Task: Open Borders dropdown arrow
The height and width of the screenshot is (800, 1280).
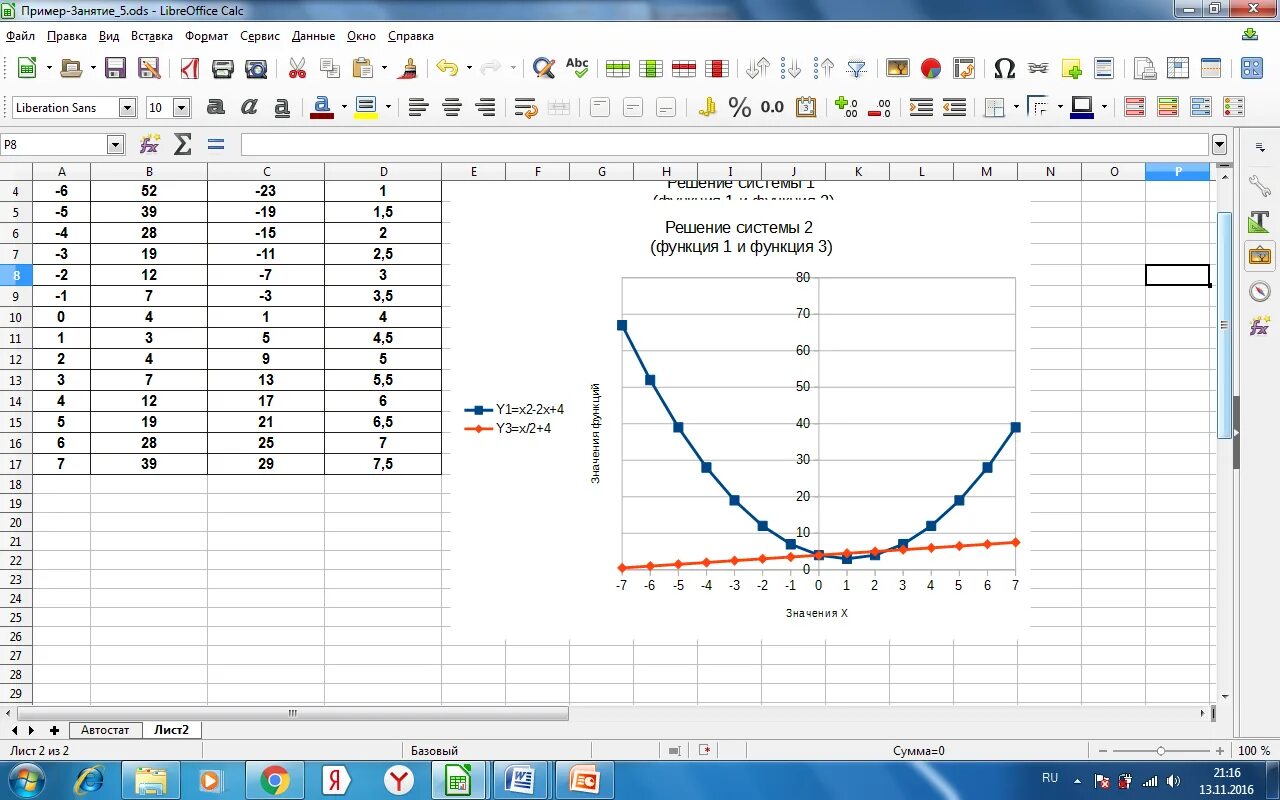Action: coord(1016,107)
